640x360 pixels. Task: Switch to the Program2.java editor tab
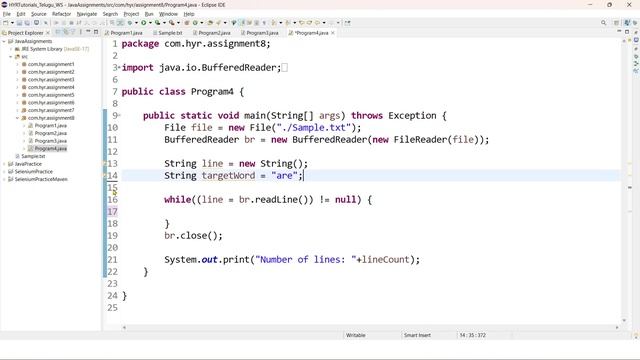(x=212, y=33)
